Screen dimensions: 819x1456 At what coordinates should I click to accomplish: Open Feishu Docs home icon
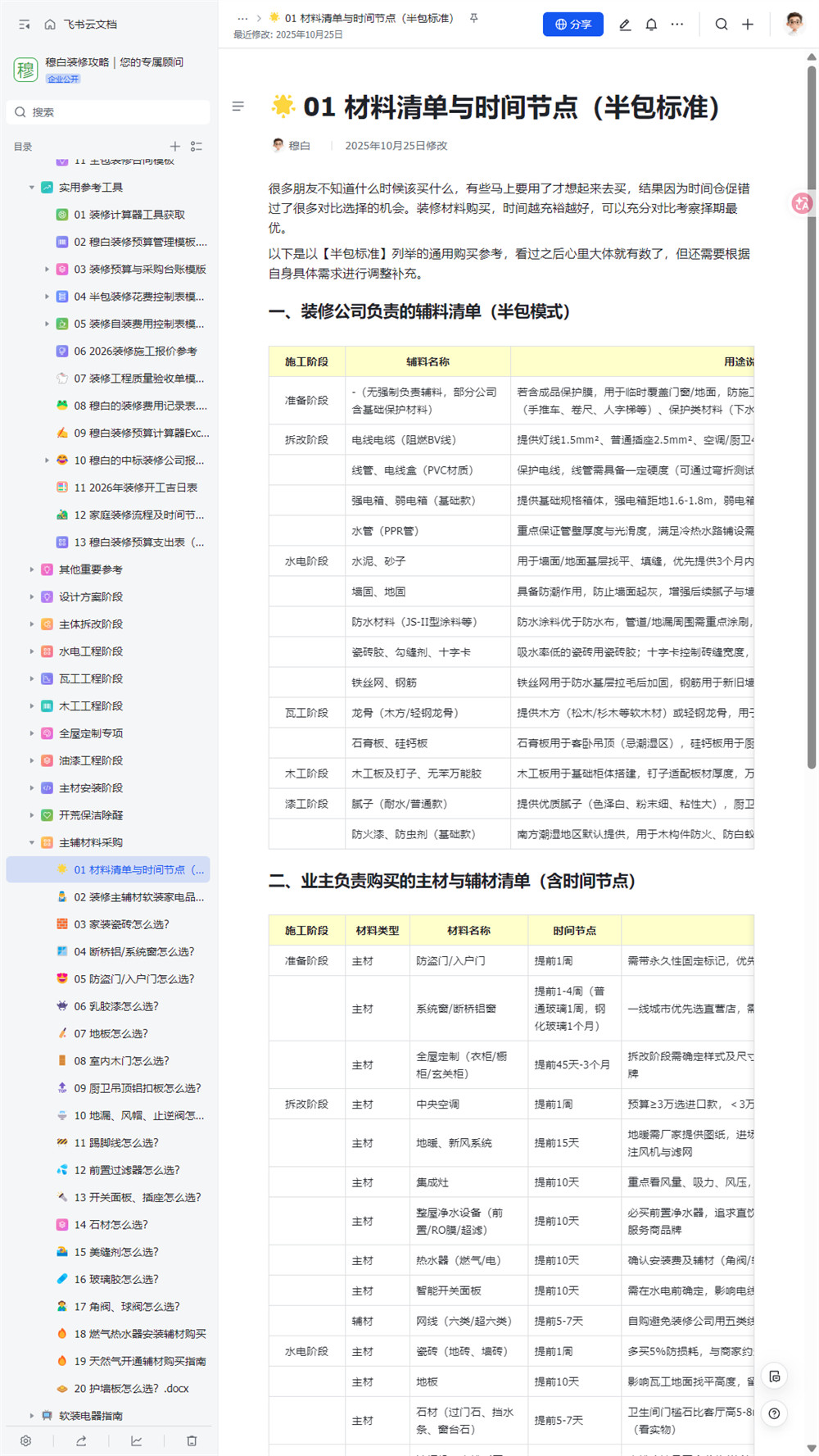(50, 25)
